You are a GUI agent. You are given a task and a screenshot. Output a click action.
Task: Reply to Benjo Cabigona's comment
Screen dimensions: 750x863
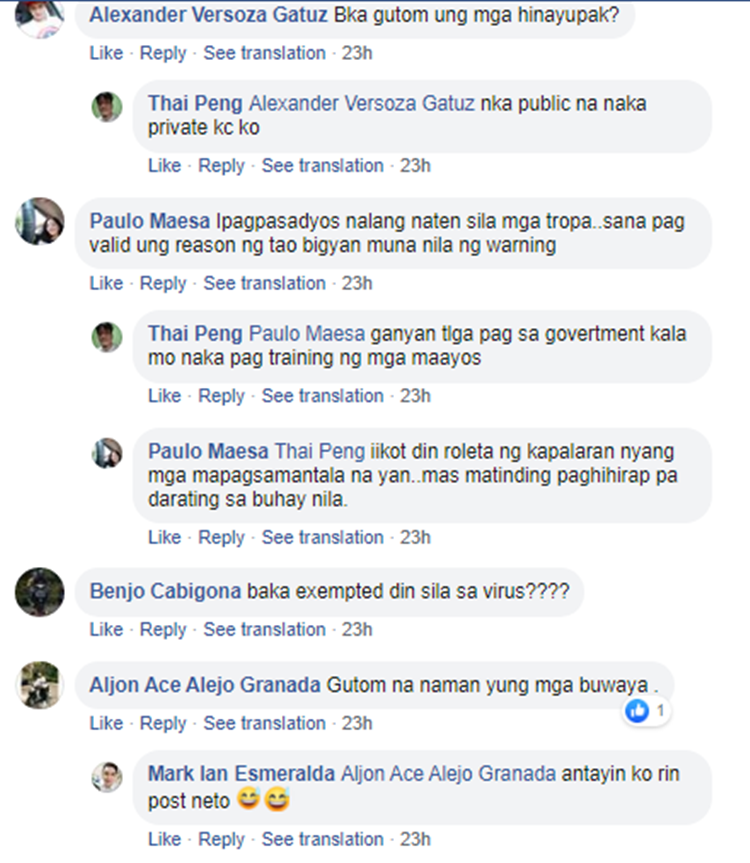163,629
